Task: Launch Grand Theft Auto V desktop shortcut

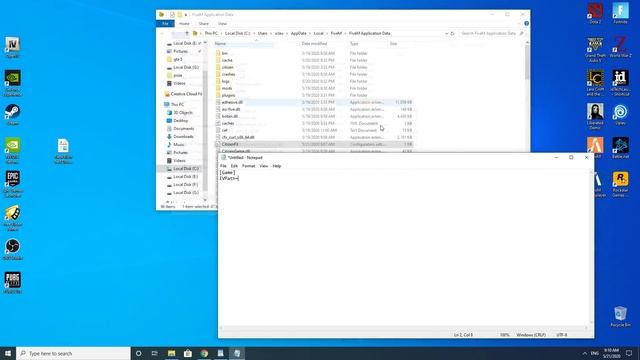Action: pyautogui.click(x=595, y=49)
